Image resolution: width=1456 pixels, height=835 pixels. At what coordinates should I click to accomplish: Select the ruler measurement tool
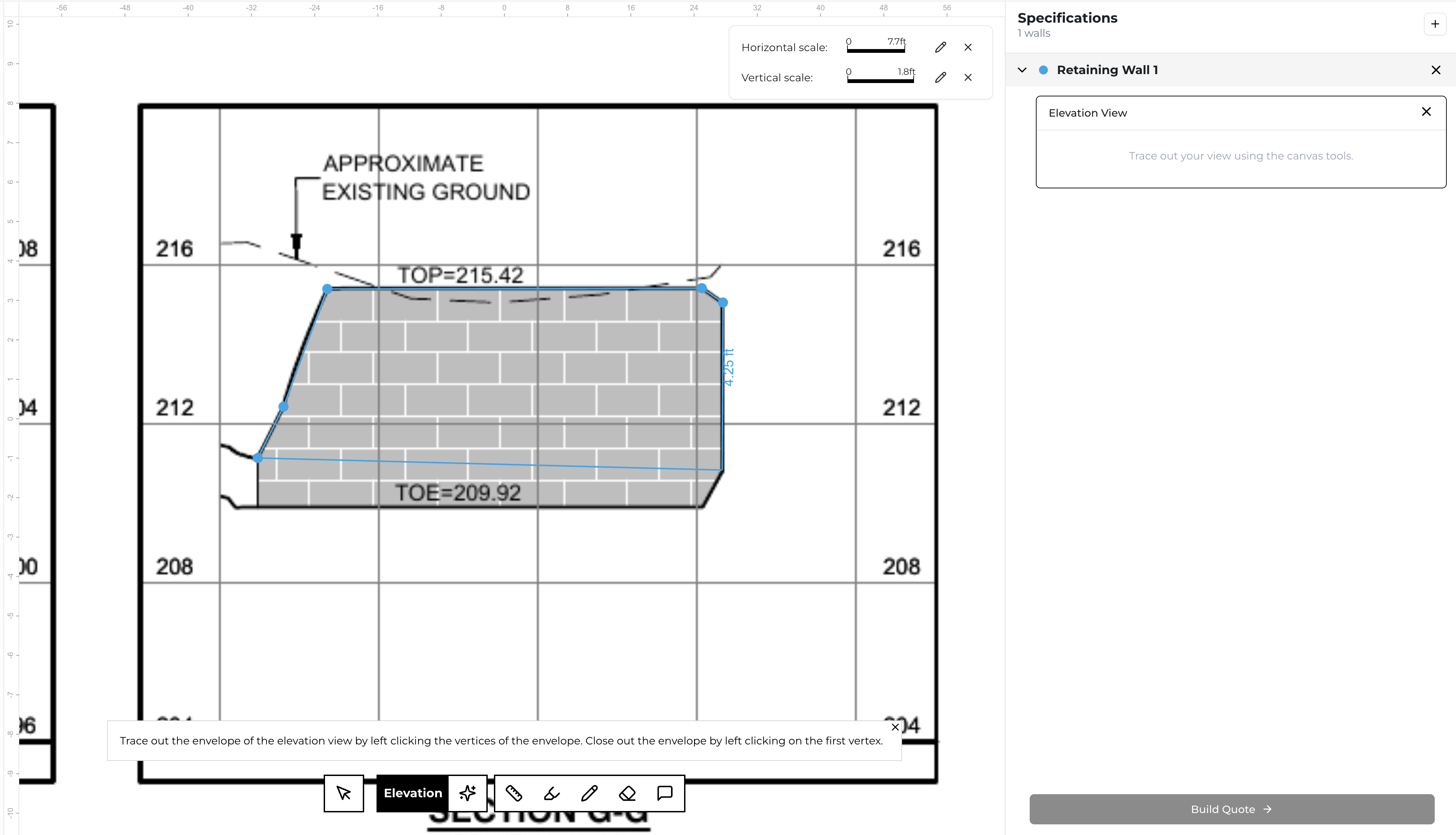tap(514, 793)
